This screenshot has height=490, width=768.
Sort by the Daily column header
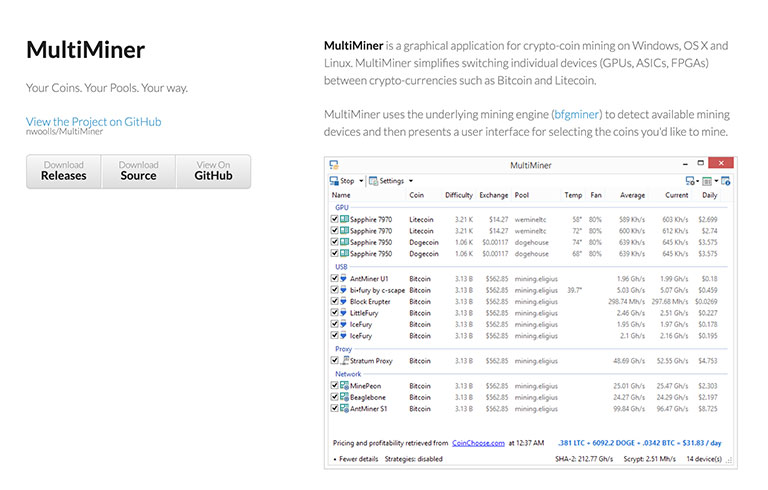[x=709, y=195]
